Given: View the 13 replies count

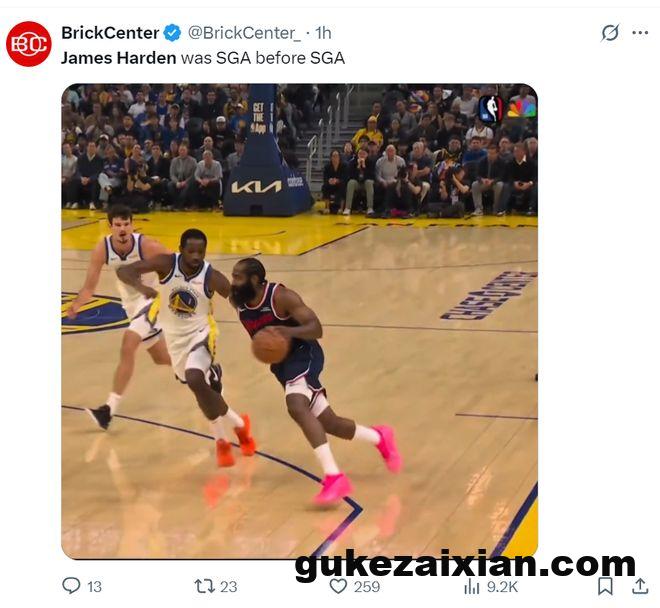Looking at the screenshot, I should pos(95,587).
